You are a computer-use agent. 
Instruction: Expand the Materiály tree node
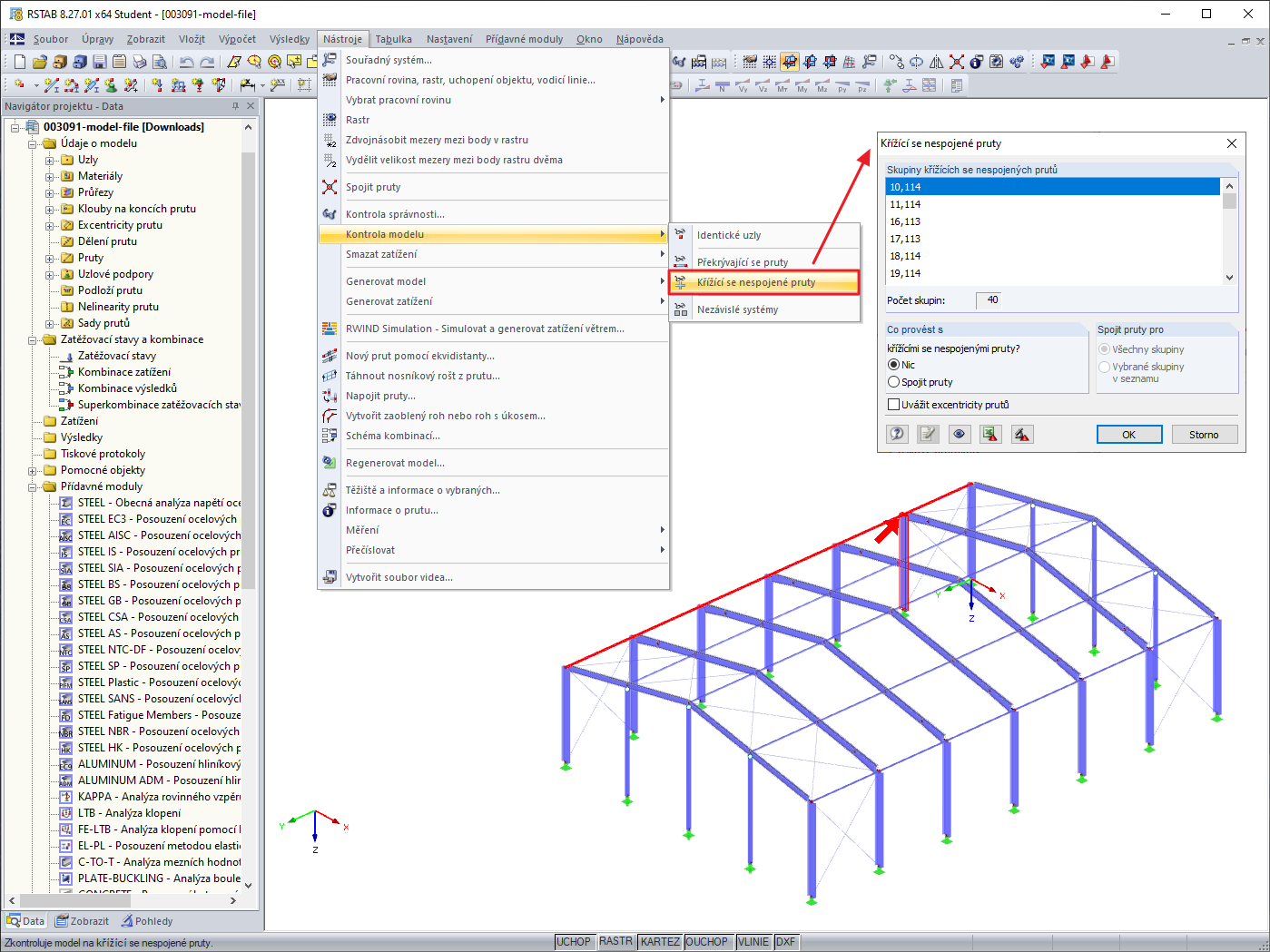pos(50,176)
